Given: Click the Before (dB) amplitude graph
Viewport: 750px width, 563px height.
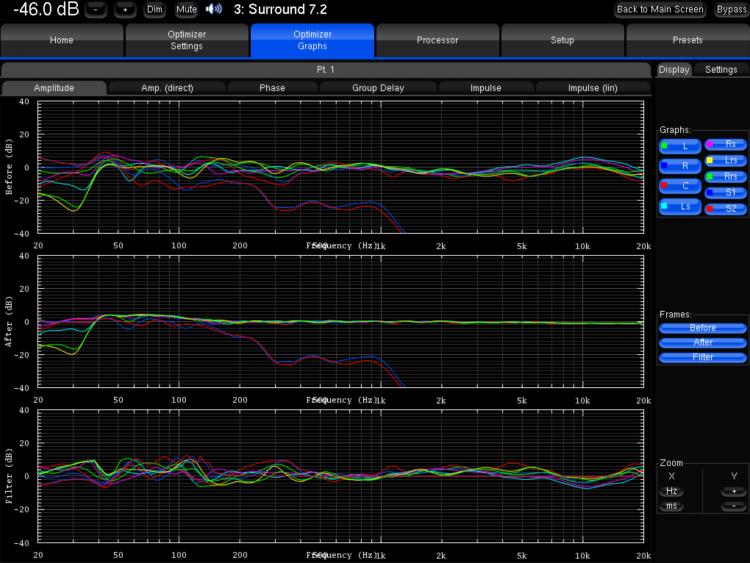Looking at the screenshot, I should pyautogui.click(x=341, y=167).
